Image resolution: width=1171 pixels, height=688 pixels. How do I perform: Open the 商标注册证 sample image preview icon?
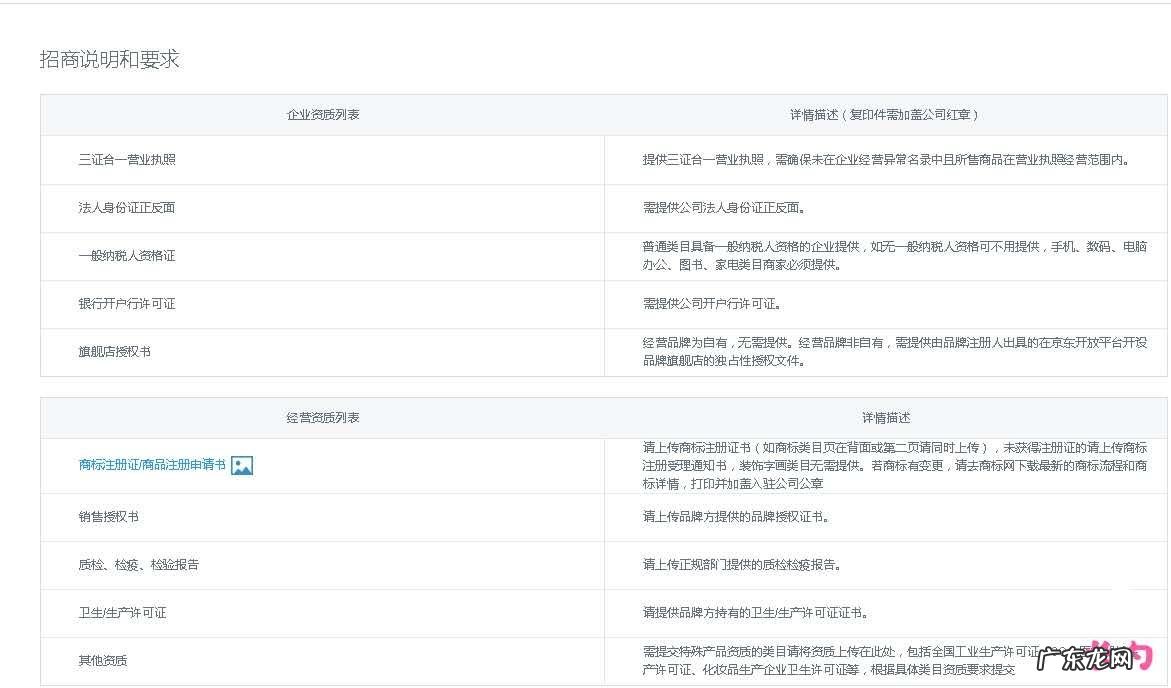pyautogui.click(x=243, y=465)
